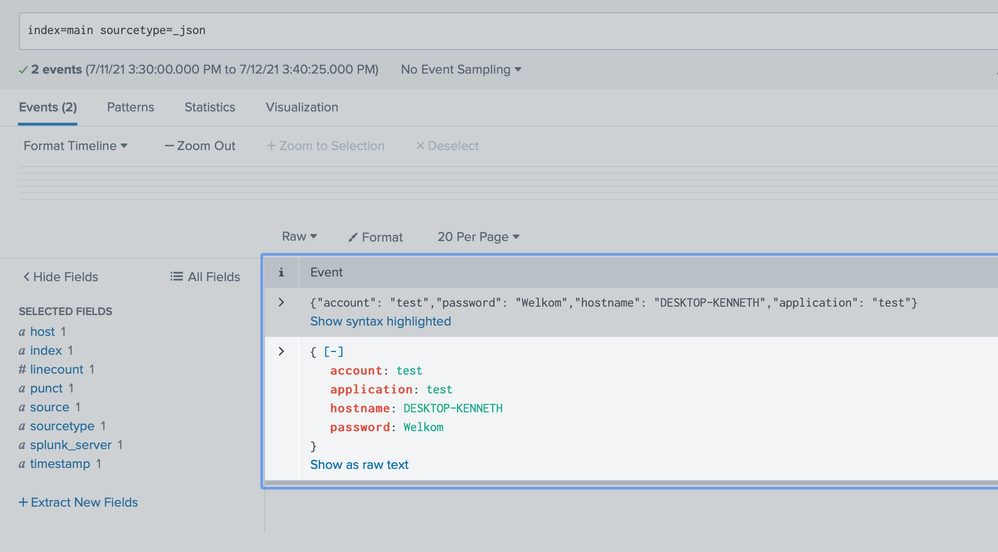This screenshot has width=998, height=552.
Task: Open the Statistics tab
Action: click(210, 107)
